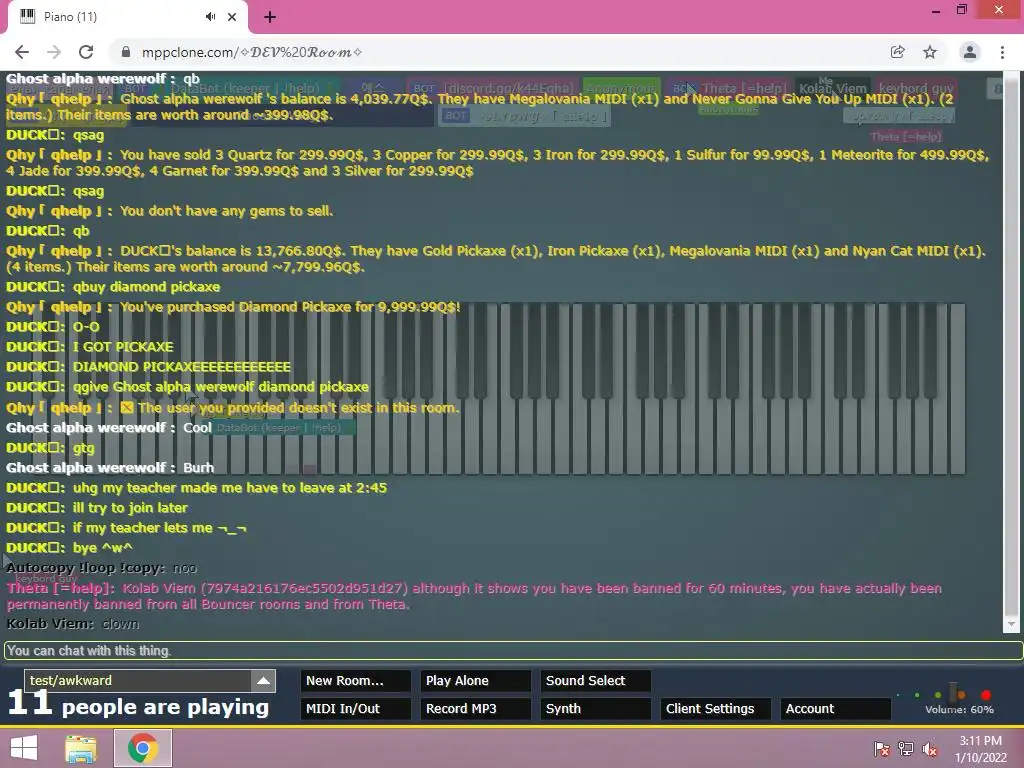
Task: Mute the Piano tab audio
Action: coord(210,17)
